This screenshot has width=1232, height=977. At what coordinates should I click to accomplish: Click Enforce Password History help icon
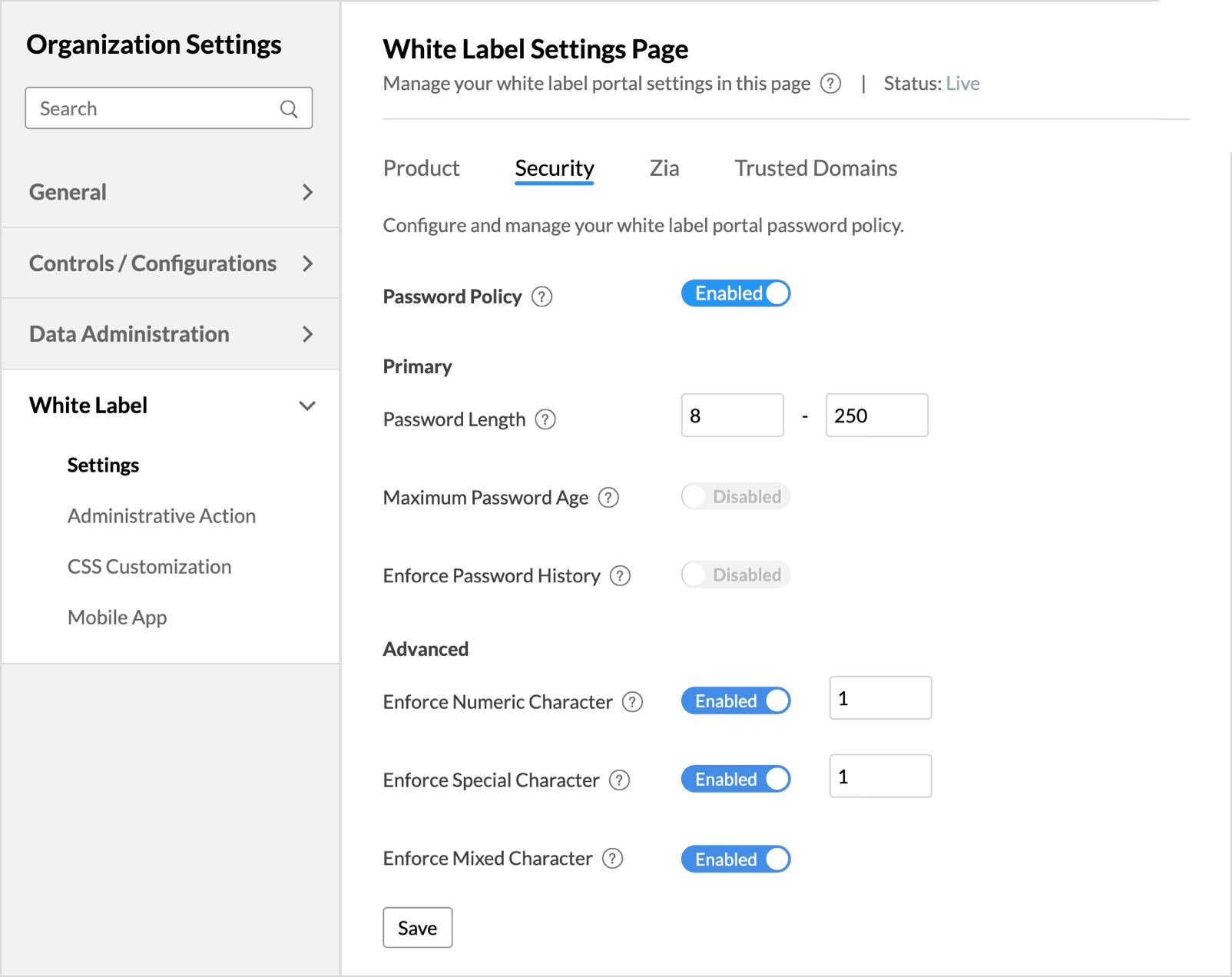tap(620, 576)
